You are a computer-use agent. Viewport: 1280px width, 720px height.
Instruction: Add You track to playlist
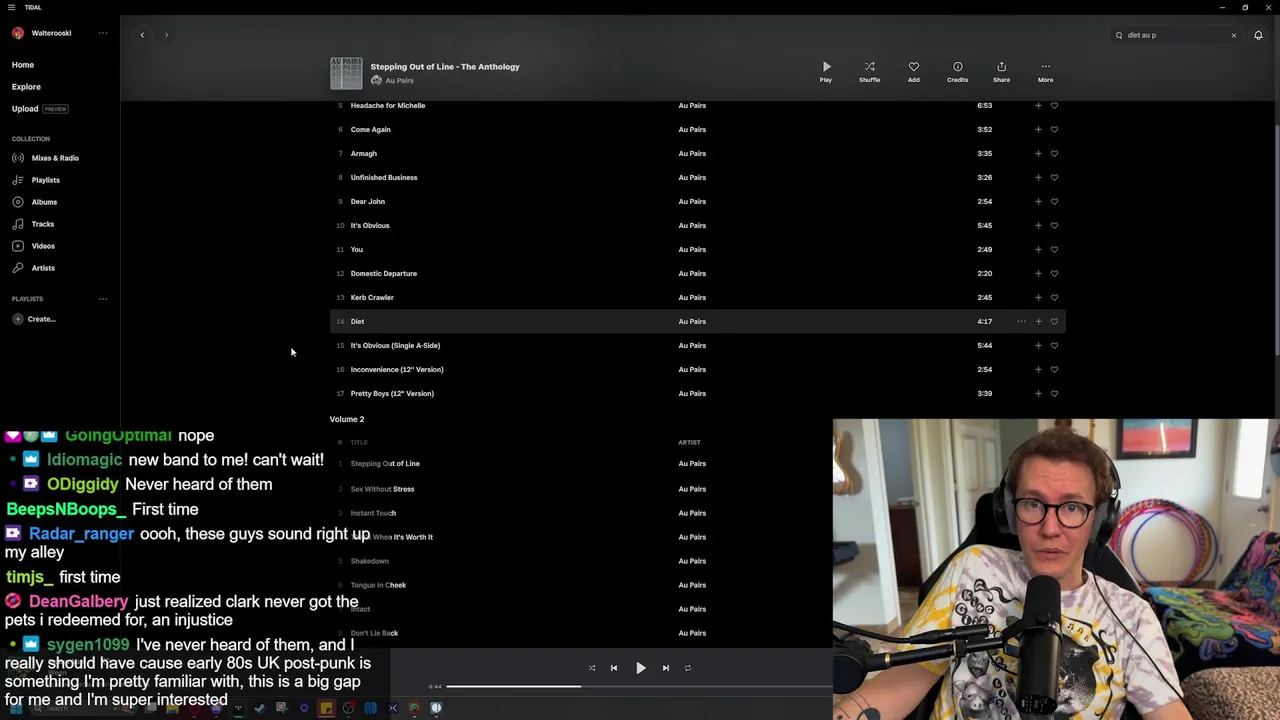tap(1038, 249)
